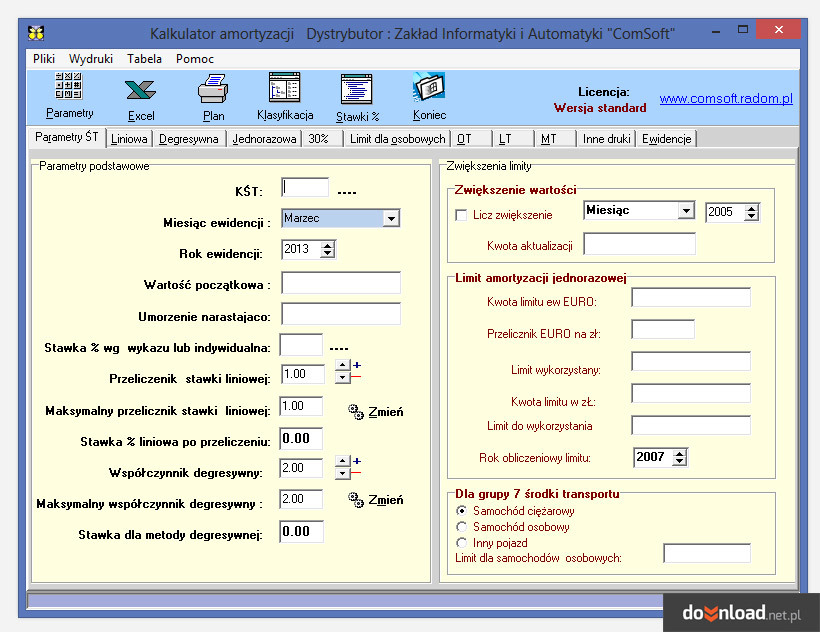Click the Kwota aktualizacji input field

click(x=640, y=244)
